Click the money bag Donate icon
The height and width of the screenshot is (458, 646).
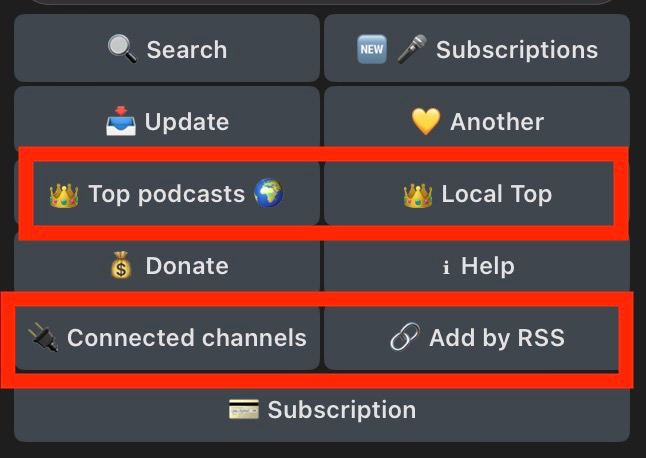coord(121,265)
